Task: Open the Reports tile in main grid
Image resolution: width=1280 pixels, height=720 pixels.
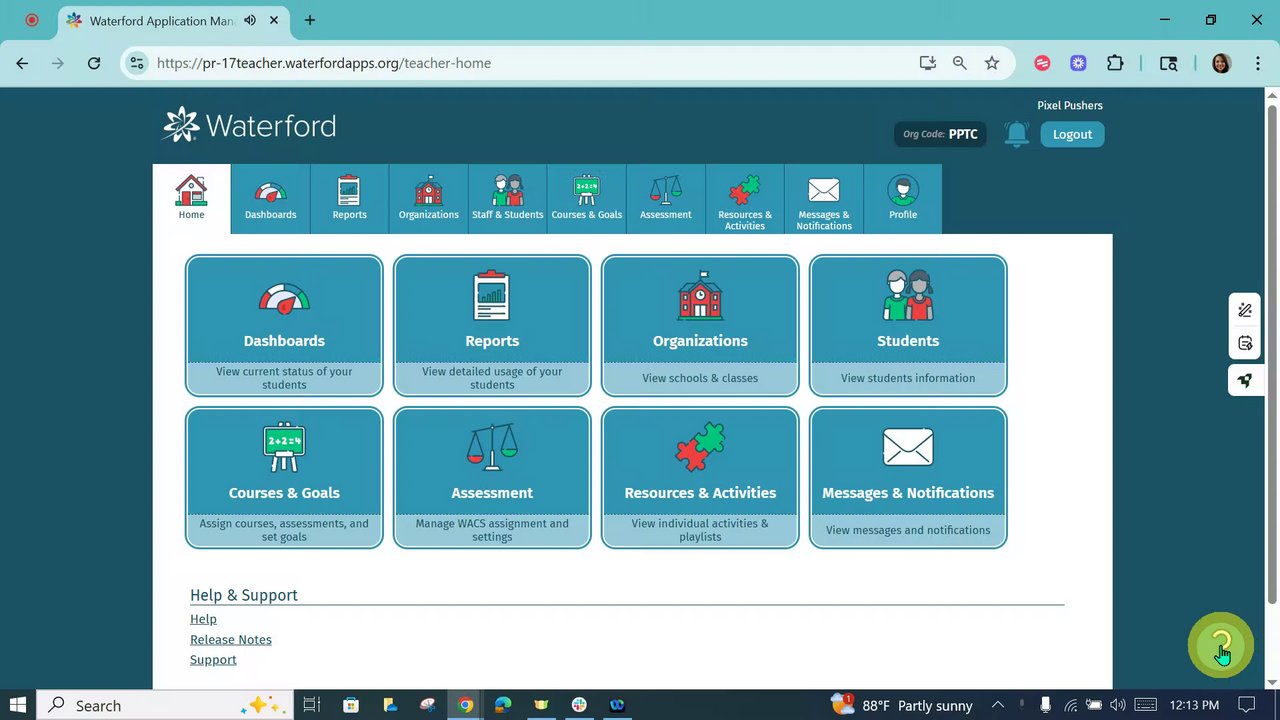Action: pos(492,326)
